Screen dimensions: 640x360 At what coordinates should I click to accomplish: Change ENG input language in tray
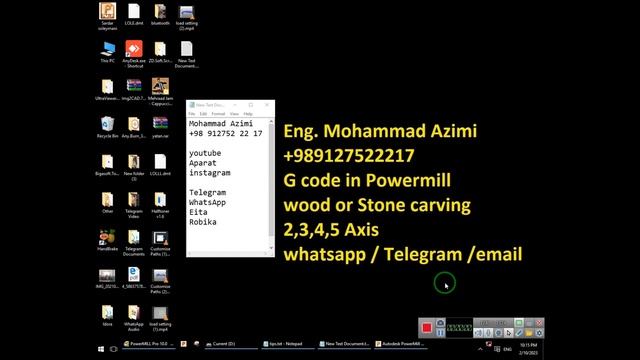click(x=507, y=349)
